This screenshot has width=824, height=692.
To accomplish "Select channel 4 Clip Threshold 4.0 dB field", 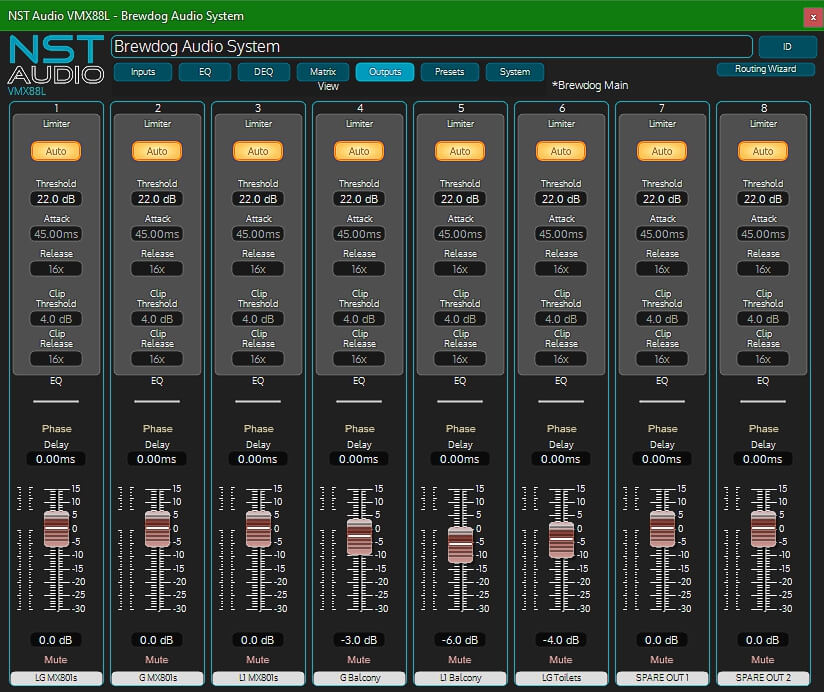I will coord(359,319).
